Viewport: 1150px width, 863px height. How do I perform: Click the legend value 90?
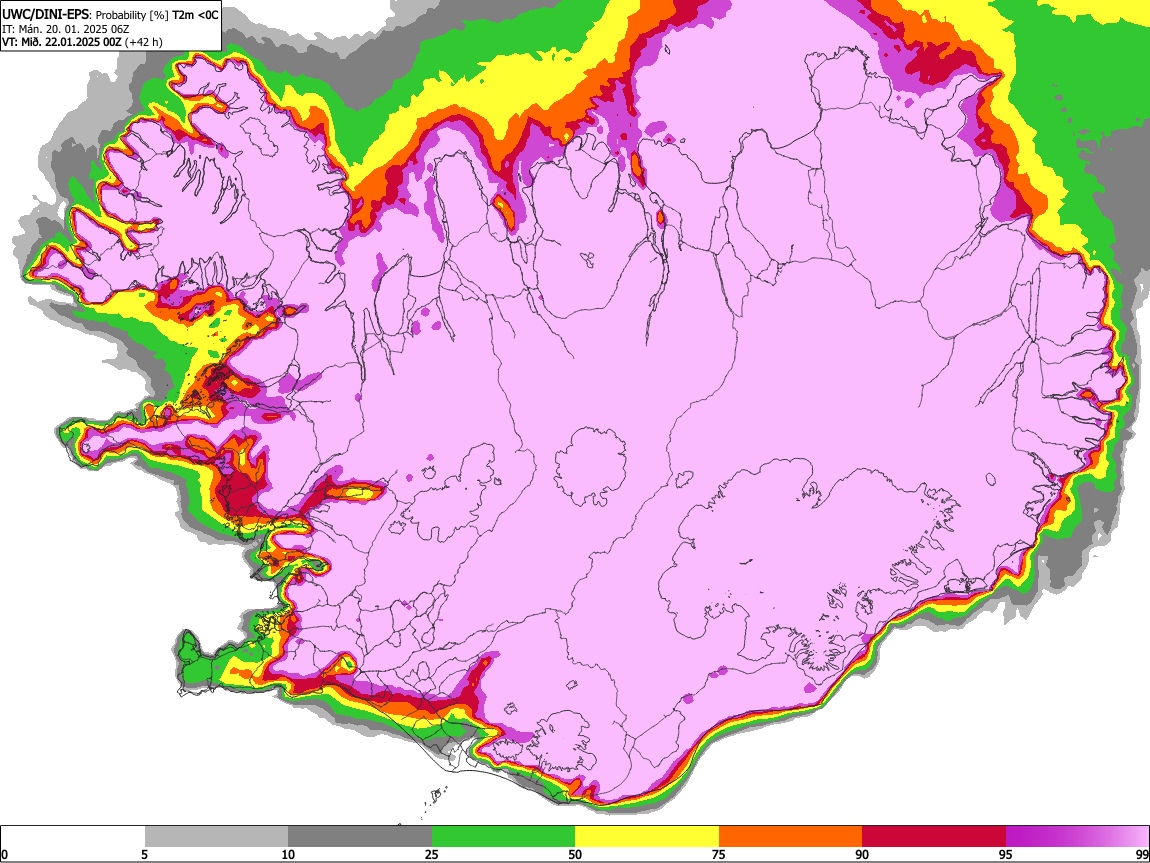click(862, 854)
